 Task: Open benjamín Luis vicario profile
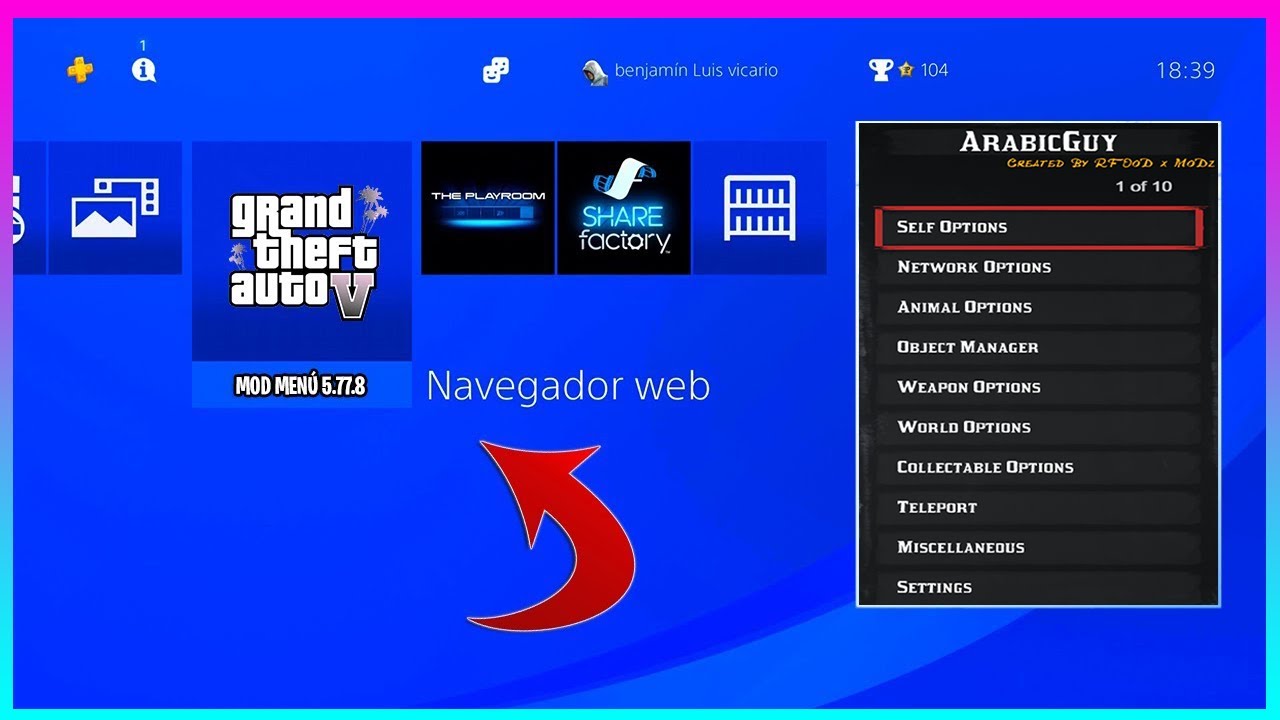point(680,70)
